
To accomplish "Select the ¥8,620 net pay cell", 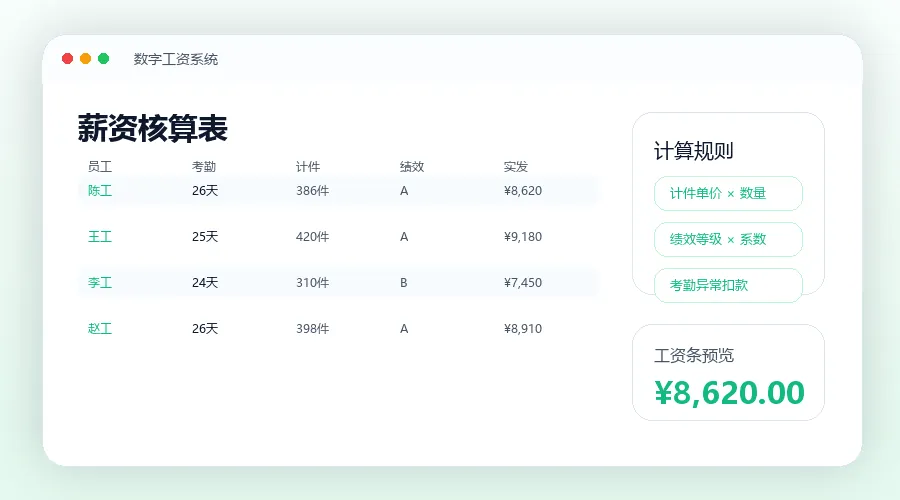I will pyautogui.click(x=523, y=191).
